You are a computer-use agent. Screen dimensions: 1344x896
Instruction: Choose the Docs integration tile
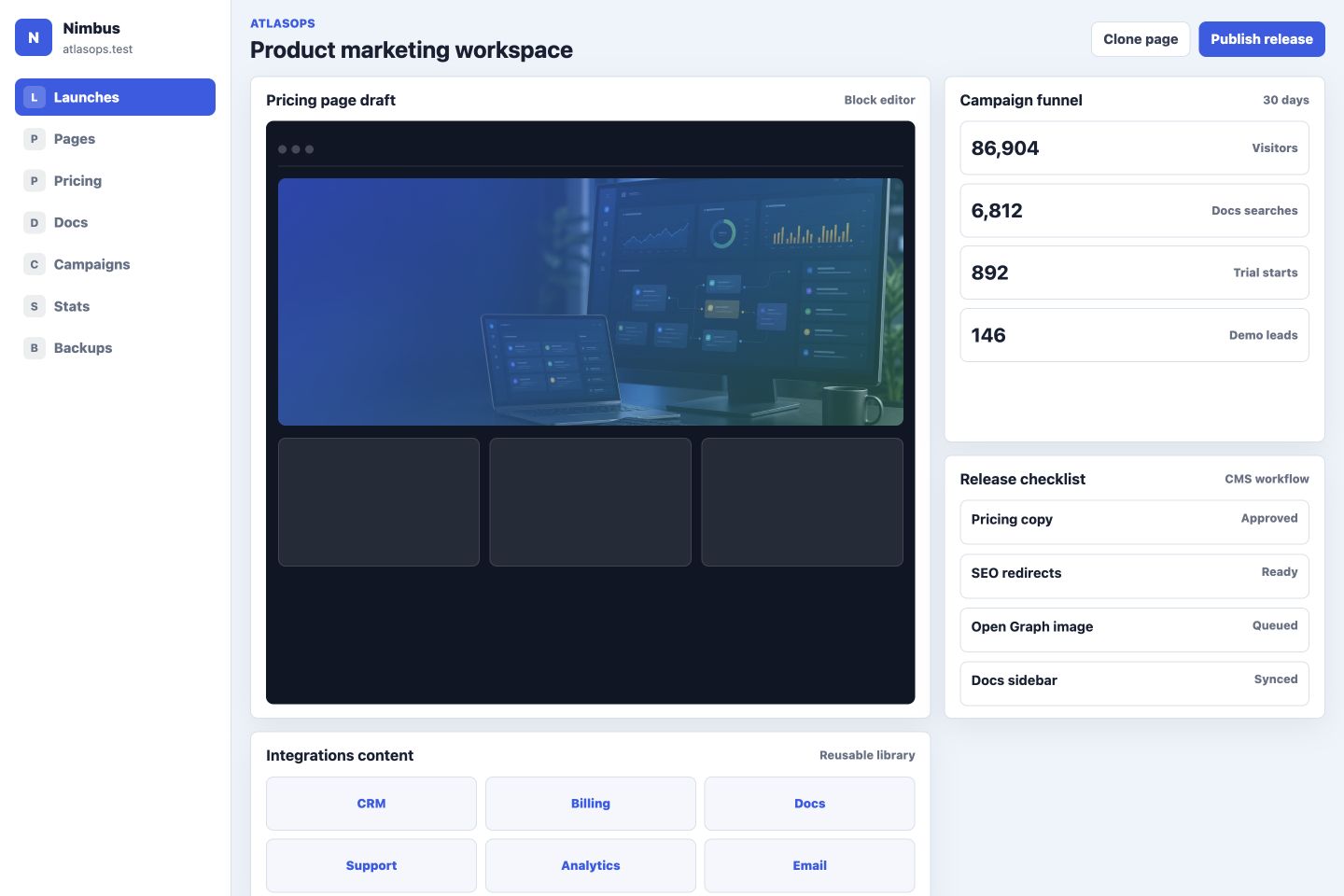click(x=810, y=804)
